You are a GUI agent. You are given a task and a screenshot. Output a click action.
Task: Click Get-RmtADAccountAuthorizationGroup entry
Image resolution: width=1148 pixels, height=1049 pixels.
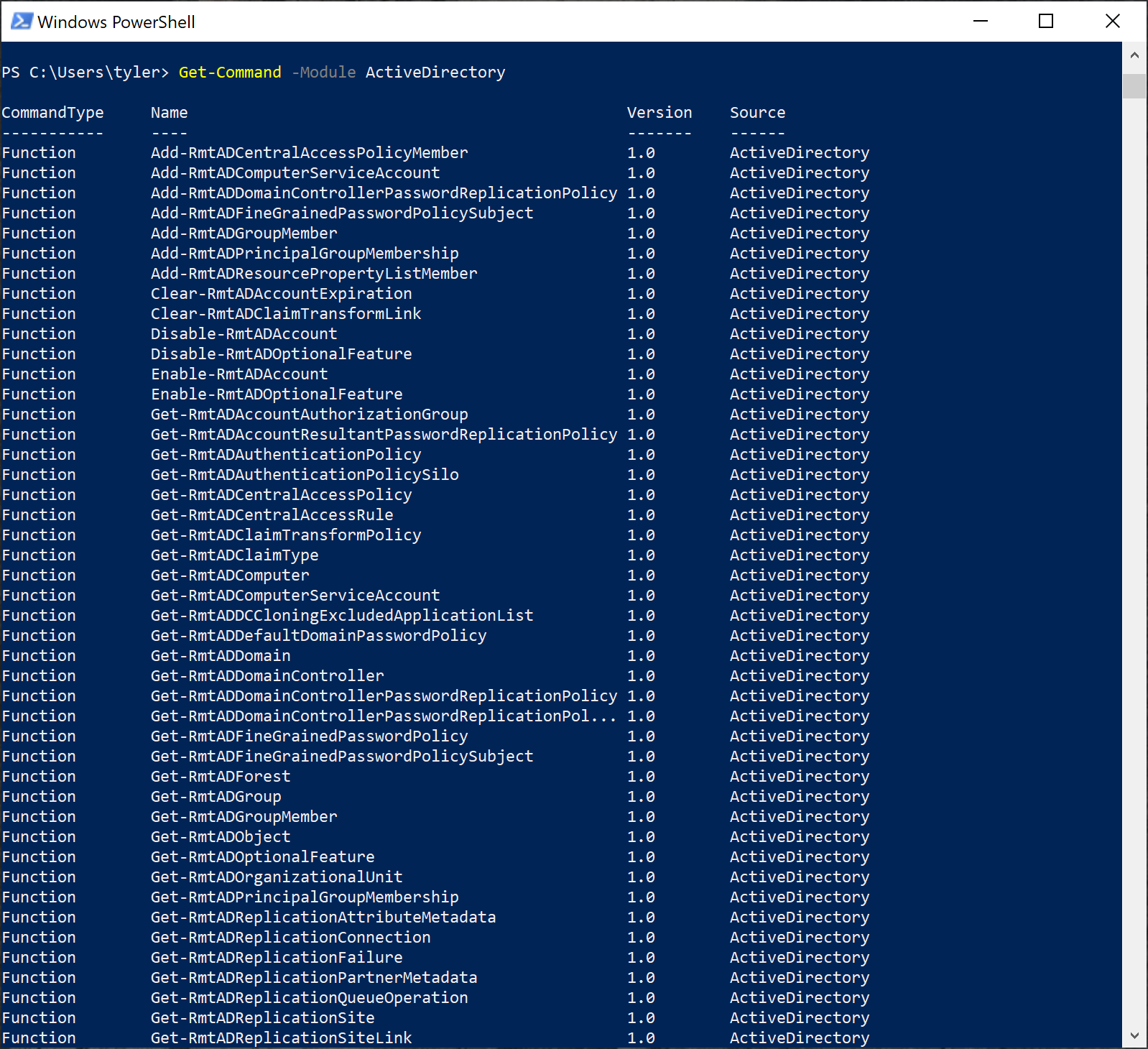point(310,415)
